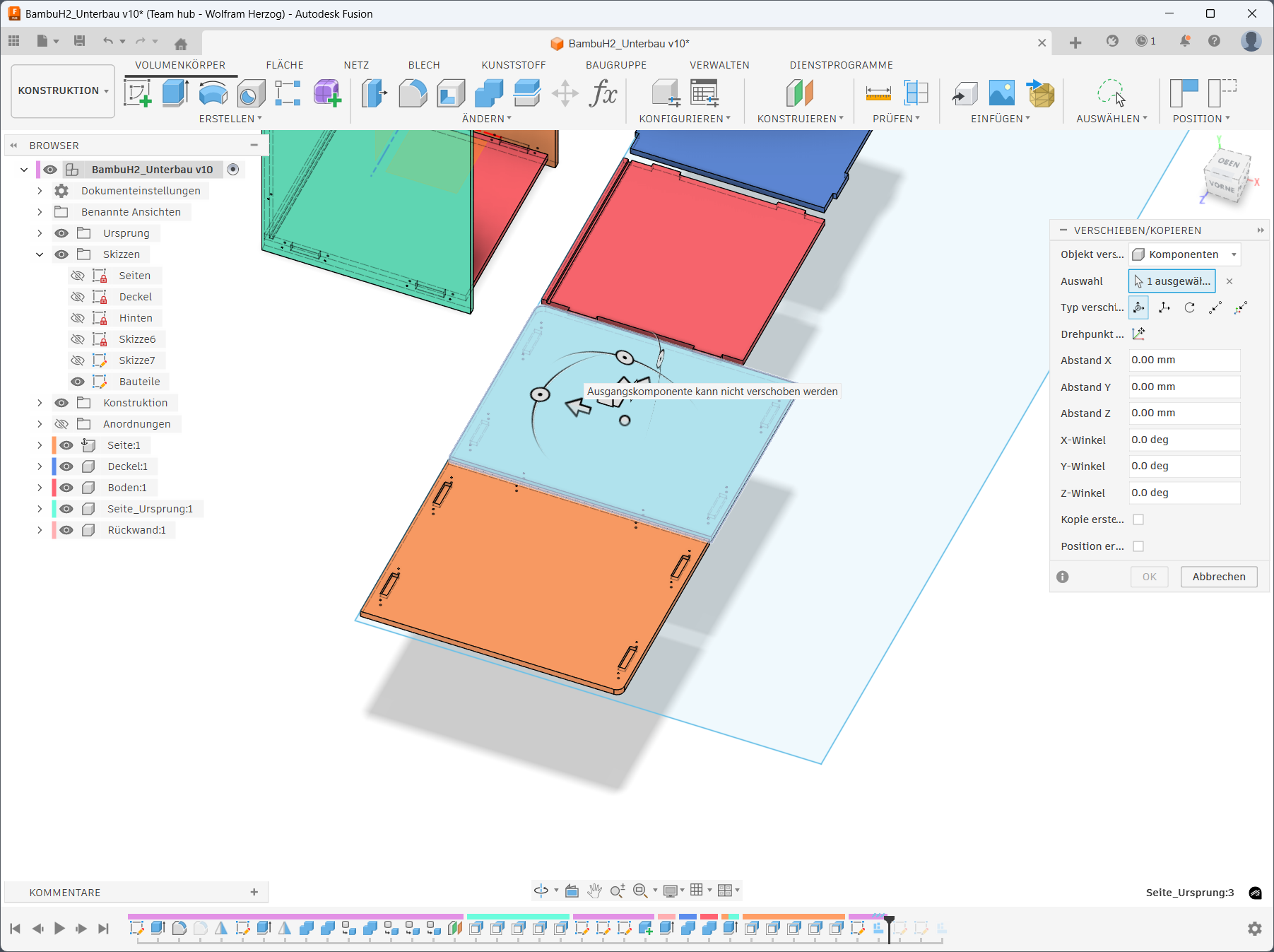
Task: Select the Rotate move type icon
Action: [x=1190, y=307]
